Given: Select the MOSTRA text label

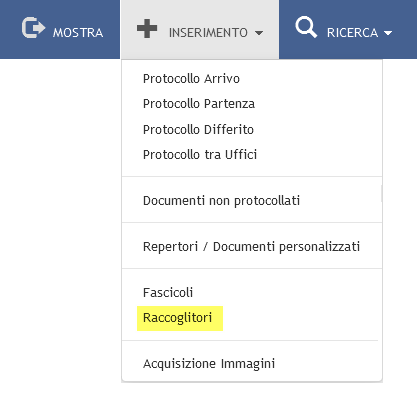Looking at the screenshot, I should point(78,33).
